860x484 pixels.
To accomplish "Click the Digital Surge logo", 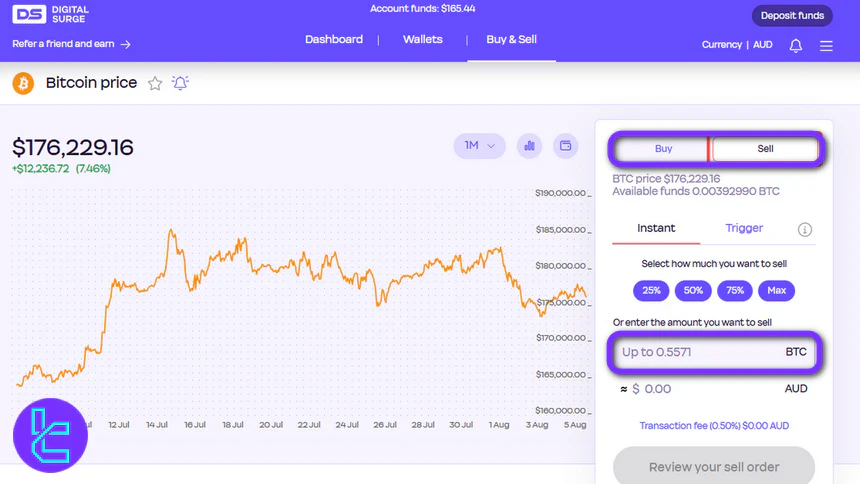I will pos(50,14).
